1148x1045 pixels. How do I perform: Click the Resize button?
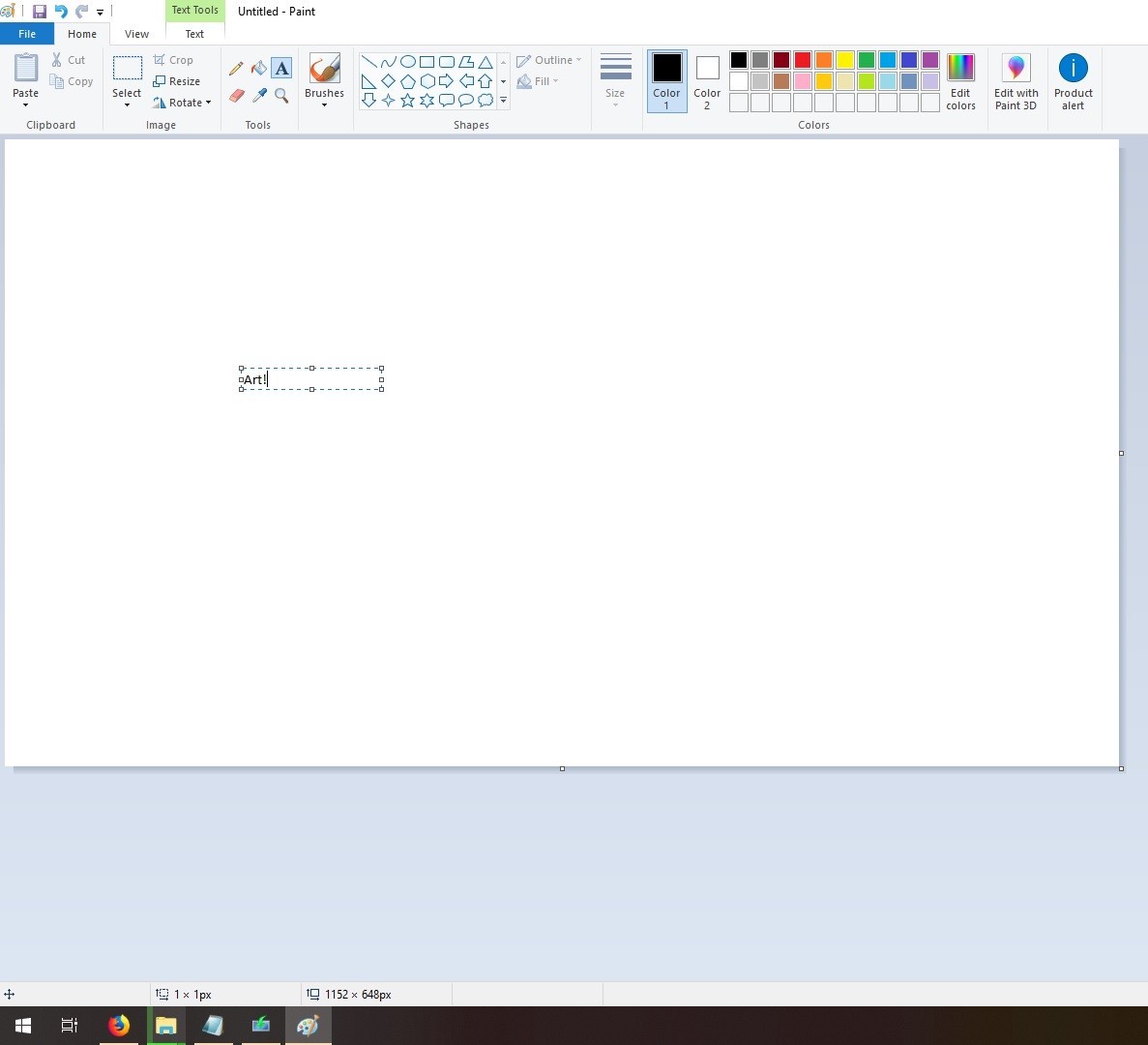click(176, 81)
